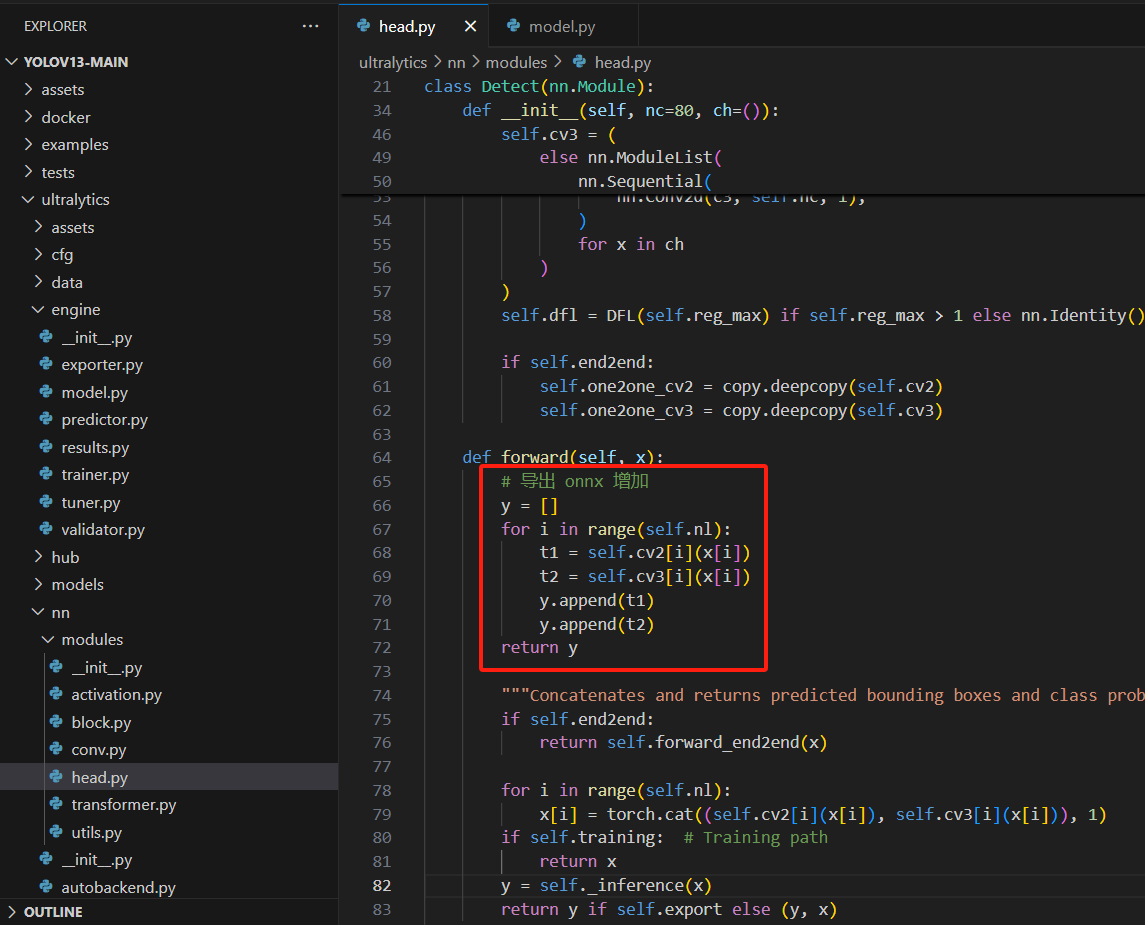Click Python icon of trainer.py

tap(46, 474)
